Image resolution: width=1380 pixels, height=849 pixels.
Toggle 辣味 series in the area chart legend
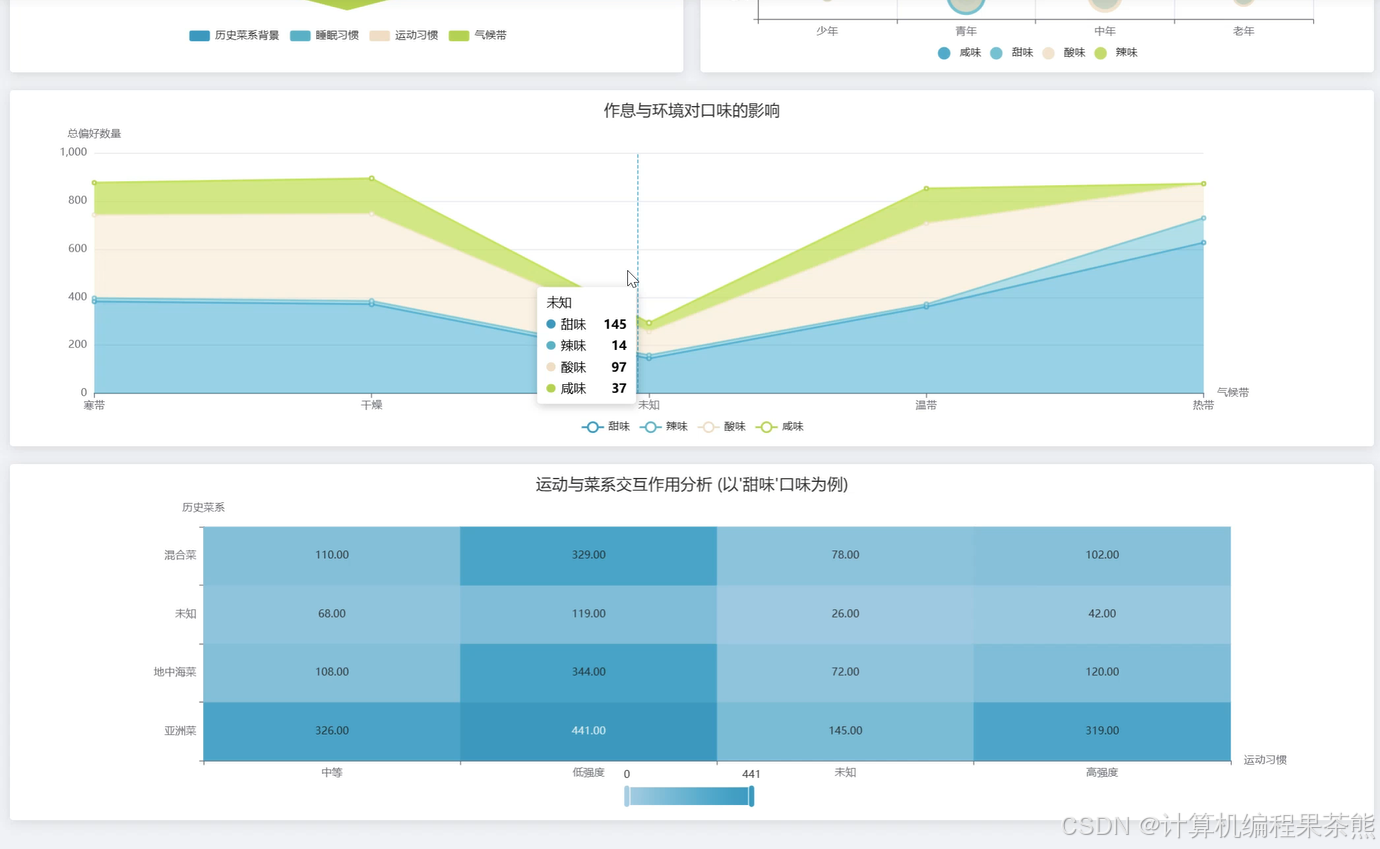coord(664,427)
